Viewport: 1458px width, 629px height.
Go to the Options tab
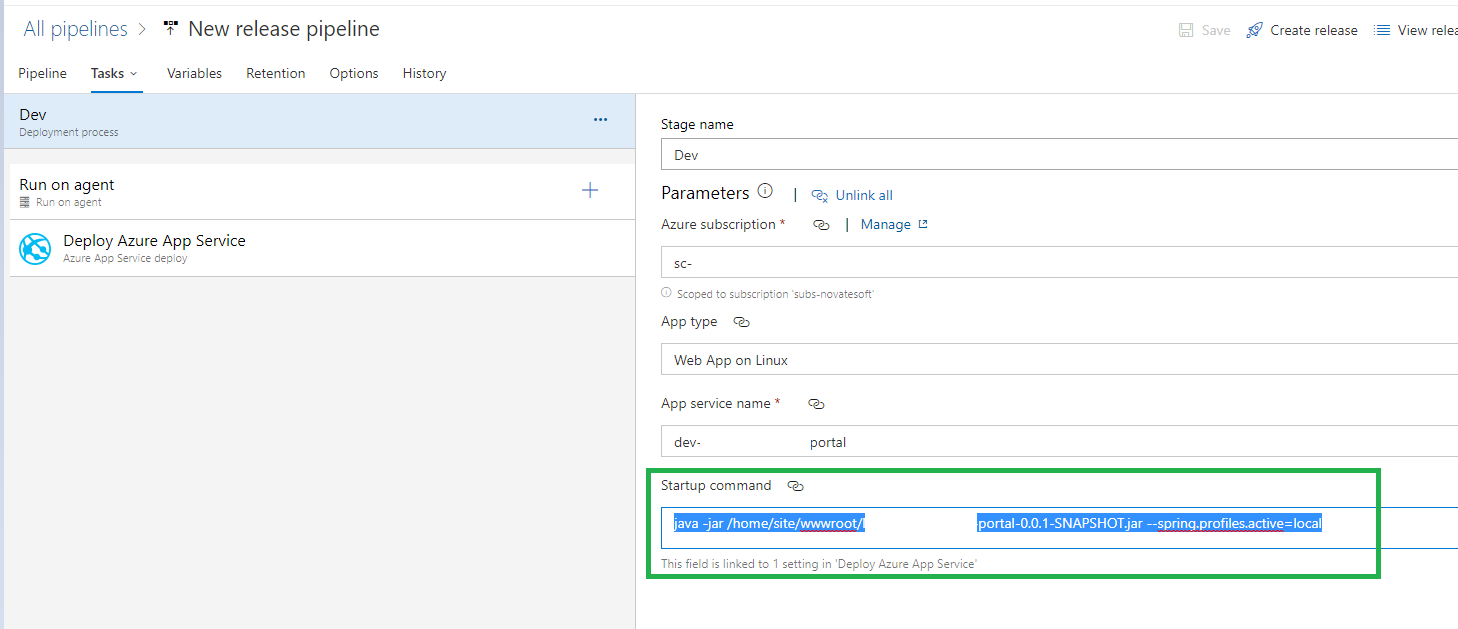[354, 73]
